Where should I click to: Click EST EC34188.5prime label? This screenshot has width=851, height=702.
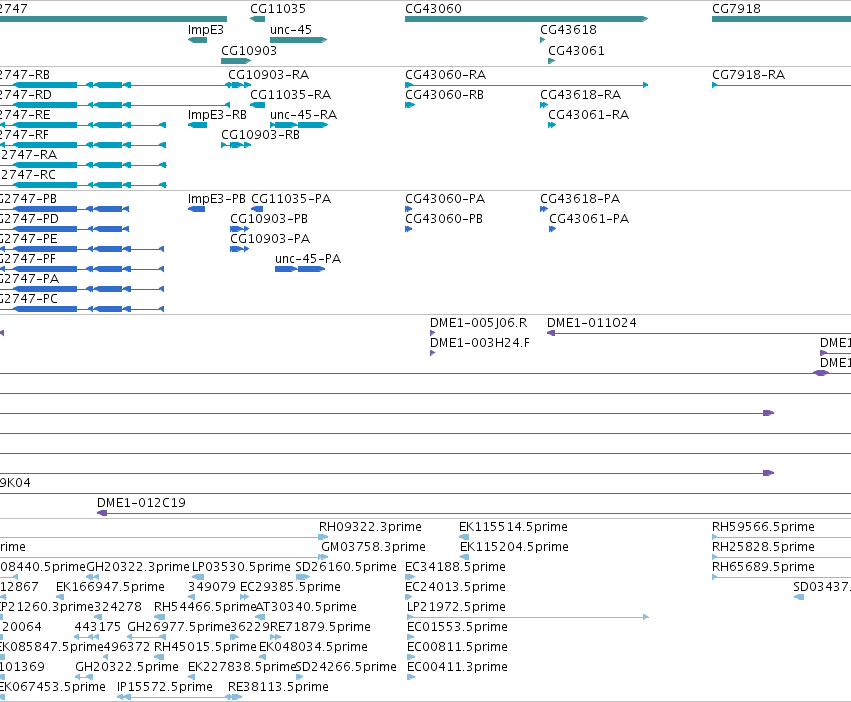tap(455, 567)
